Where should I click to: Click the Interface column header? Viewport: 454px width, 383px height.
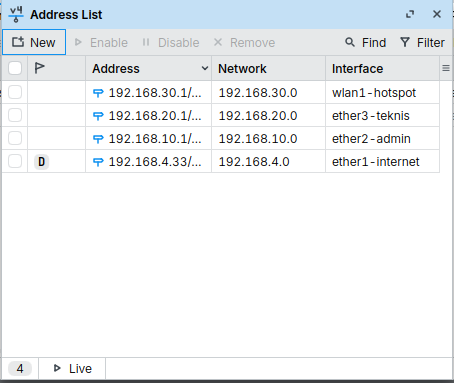point(382,68)
